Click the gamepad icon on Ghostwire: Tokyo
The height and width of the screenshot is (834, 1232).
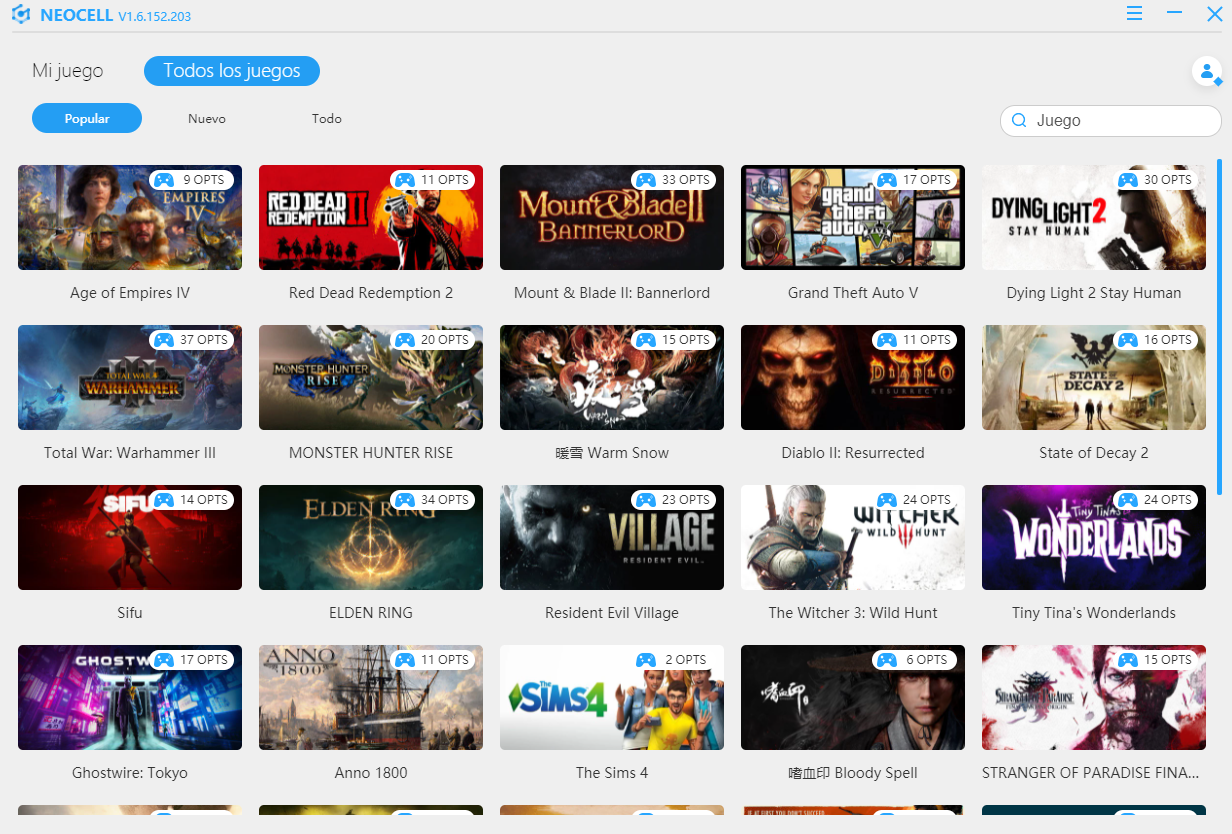click(164, 660)
